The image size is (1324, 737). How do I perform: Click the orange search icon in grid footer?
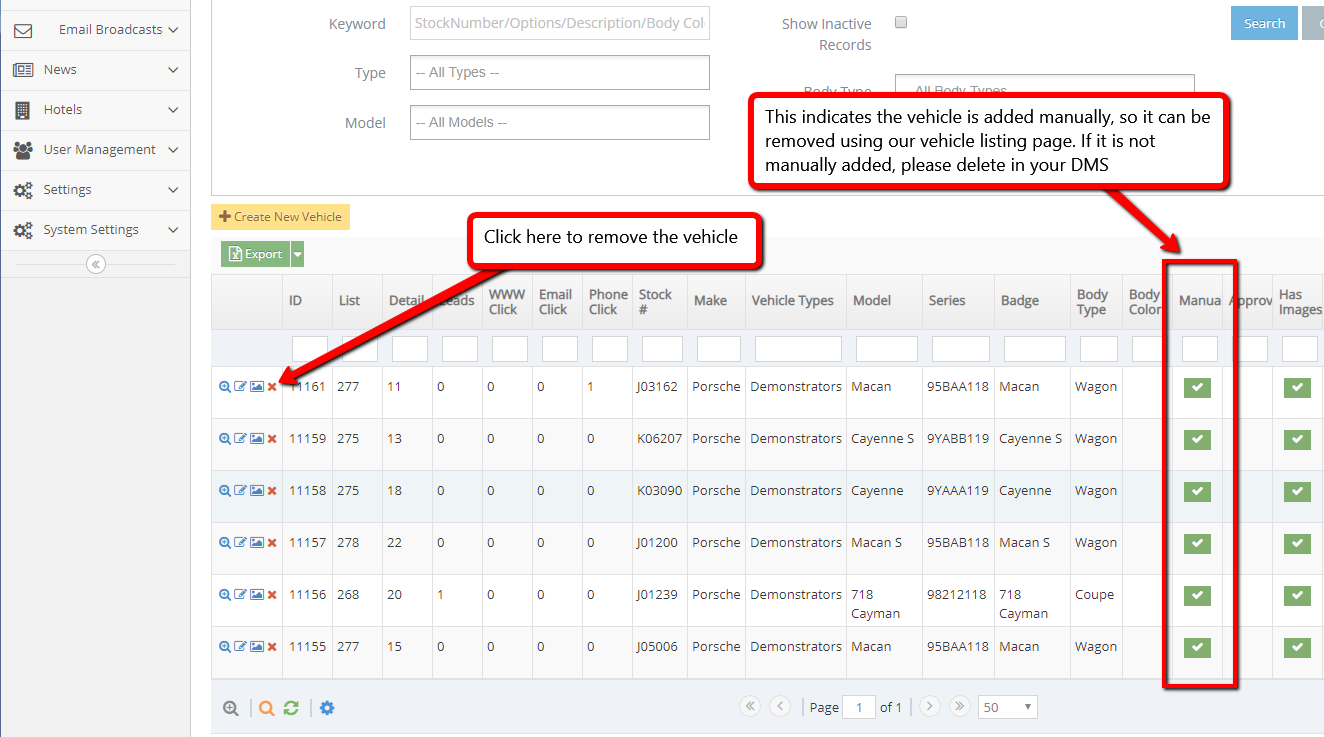pyautogui.click(x=266, y=708)
